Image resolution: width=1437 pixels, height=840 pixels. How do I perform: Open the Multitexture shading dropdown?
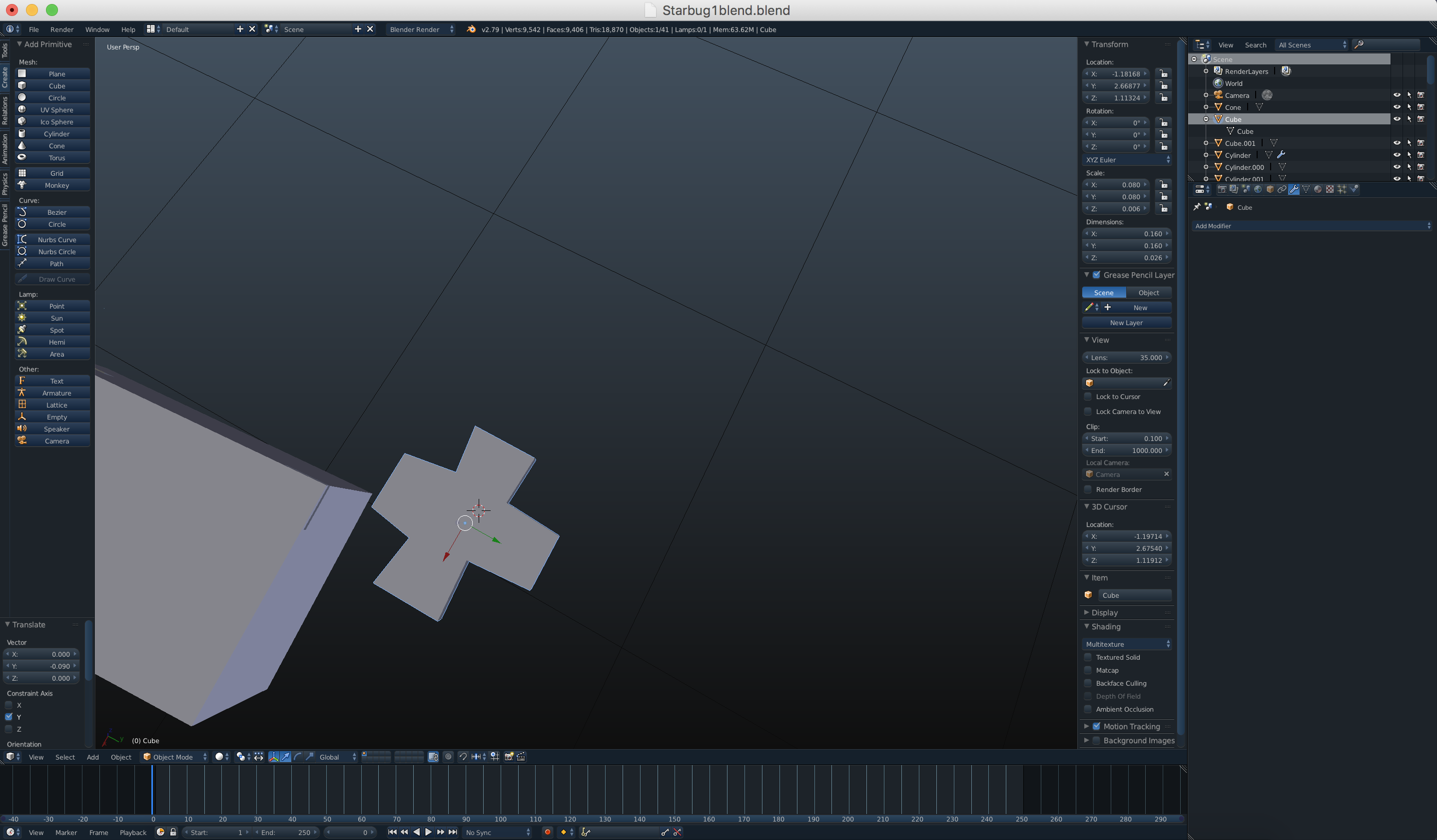click(1127, 644)
